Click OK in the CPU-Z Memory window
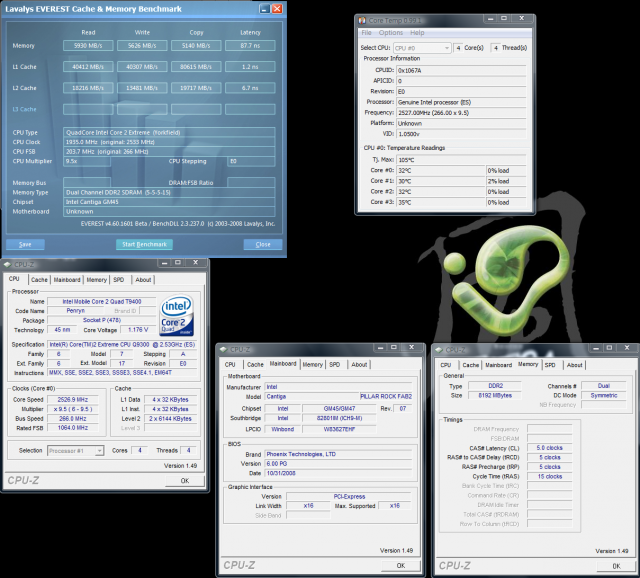Screen dimensions: 640x578 pos(616,566)
